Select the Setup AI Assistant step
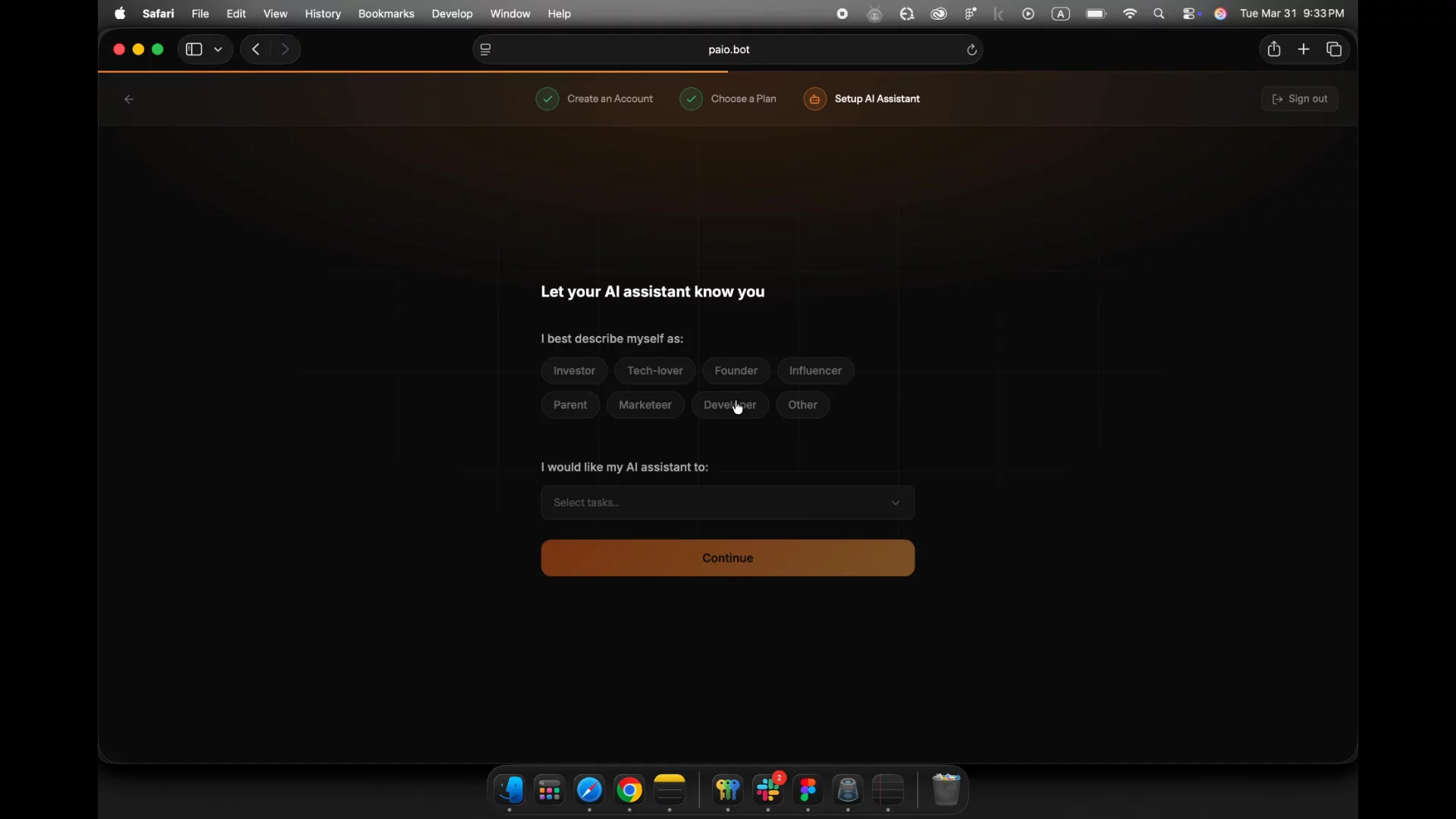Screen dimensions: 1456x819 point(862,99)
